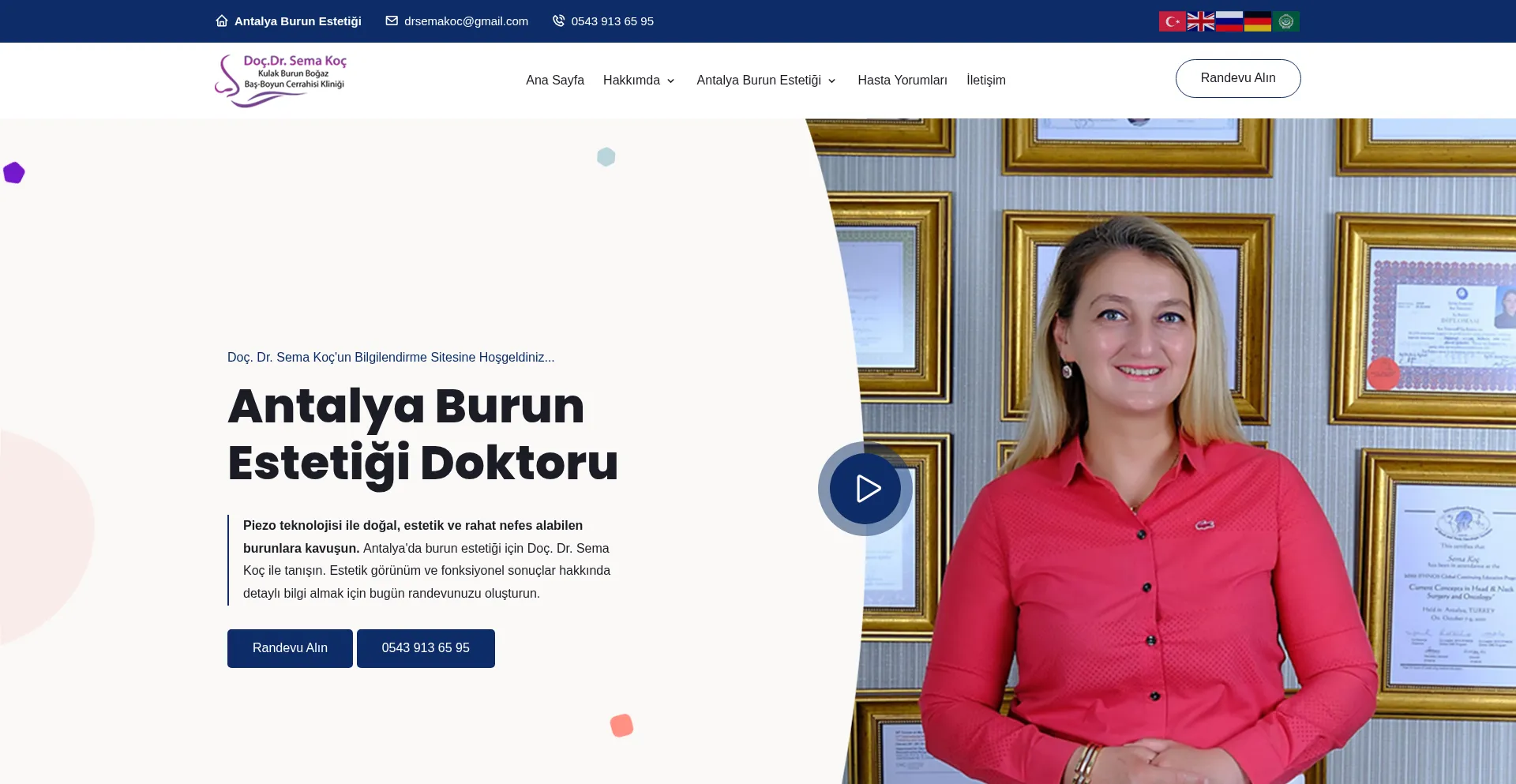Click the top bar 0543 913 65 95 number
The height and width of the screenshot is (784, 1516).
(x=612, y=21)
